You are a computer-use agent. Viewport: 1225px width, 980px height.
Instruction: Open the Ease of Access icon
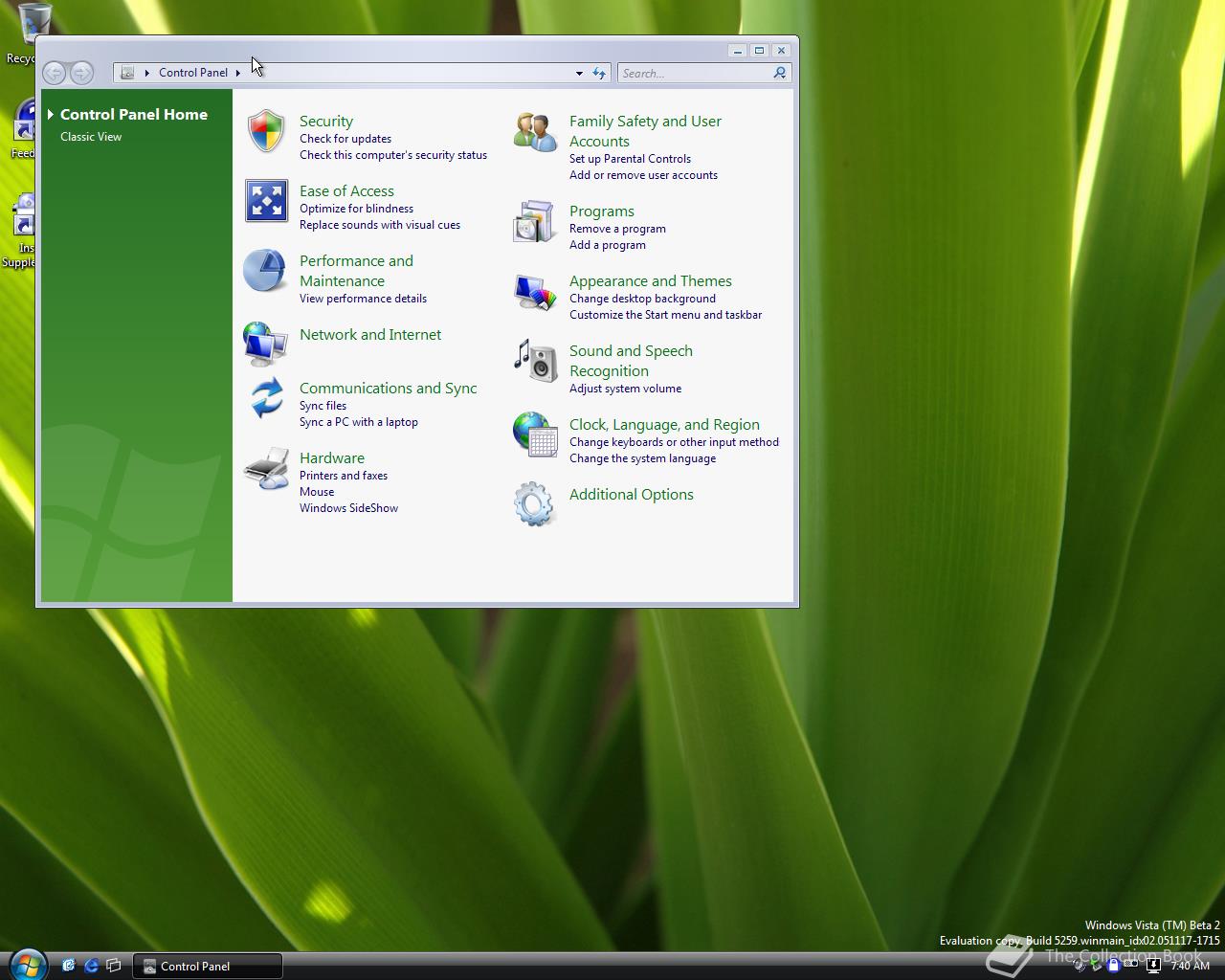click(266, 201)
